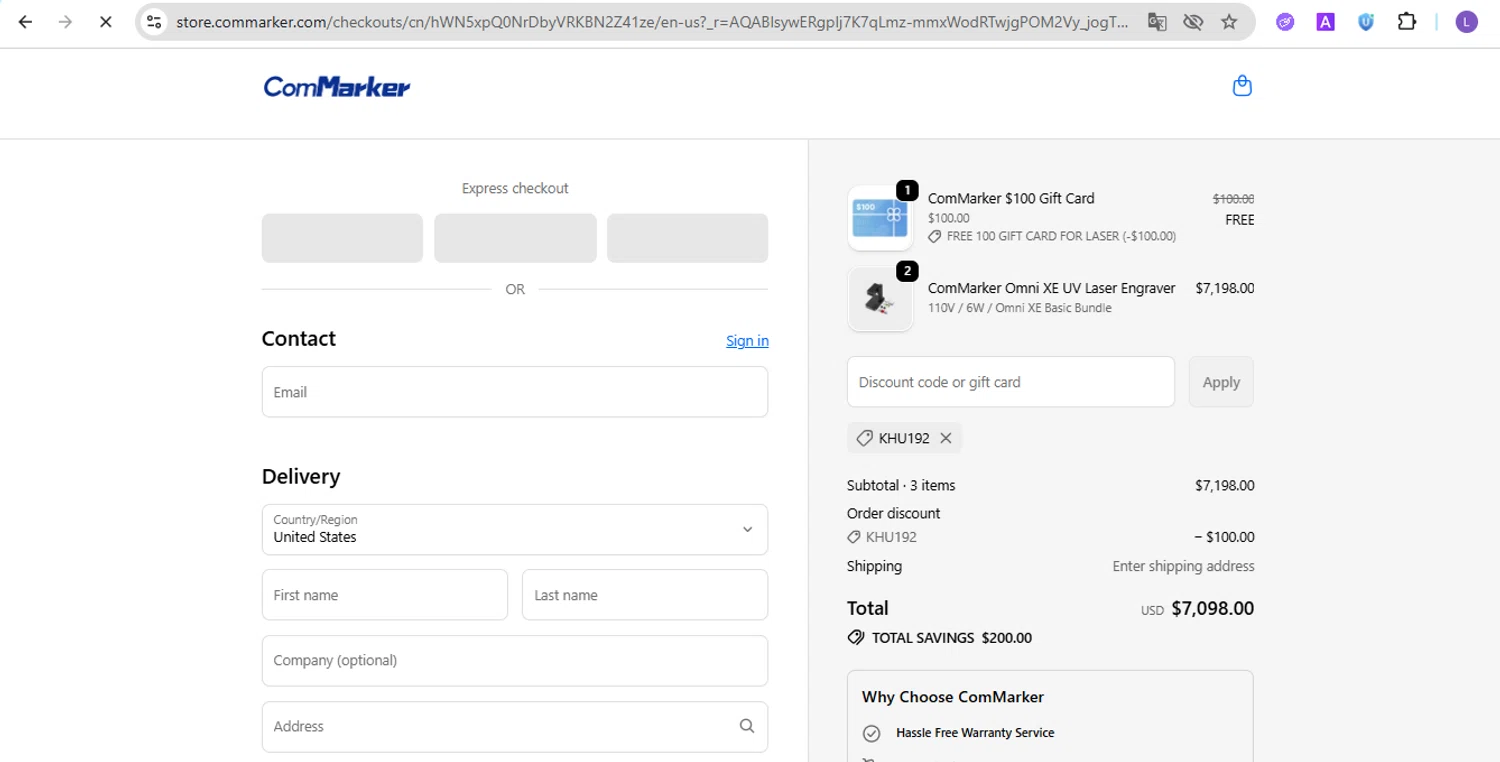1500x762 pixels.
Task: Open site information icon in address bar
Action: coord(153,21)
